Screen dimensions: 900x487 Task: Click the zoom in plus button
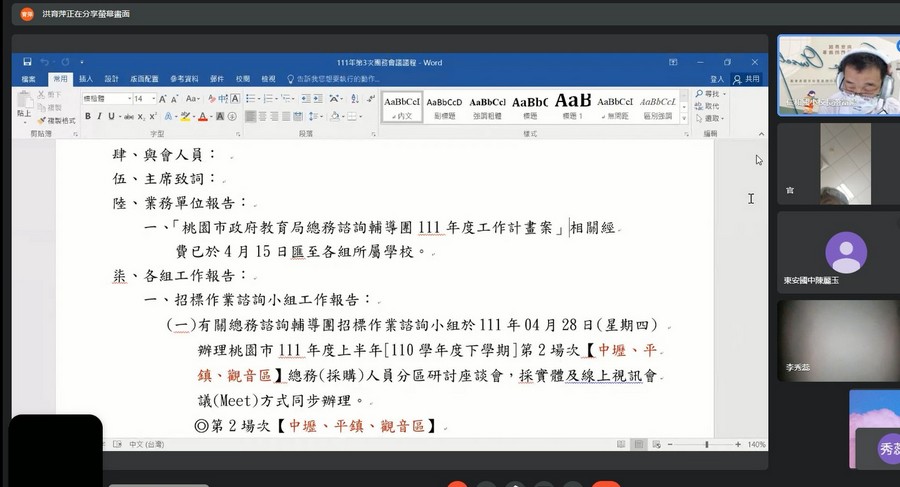click(x=738, y=444)
